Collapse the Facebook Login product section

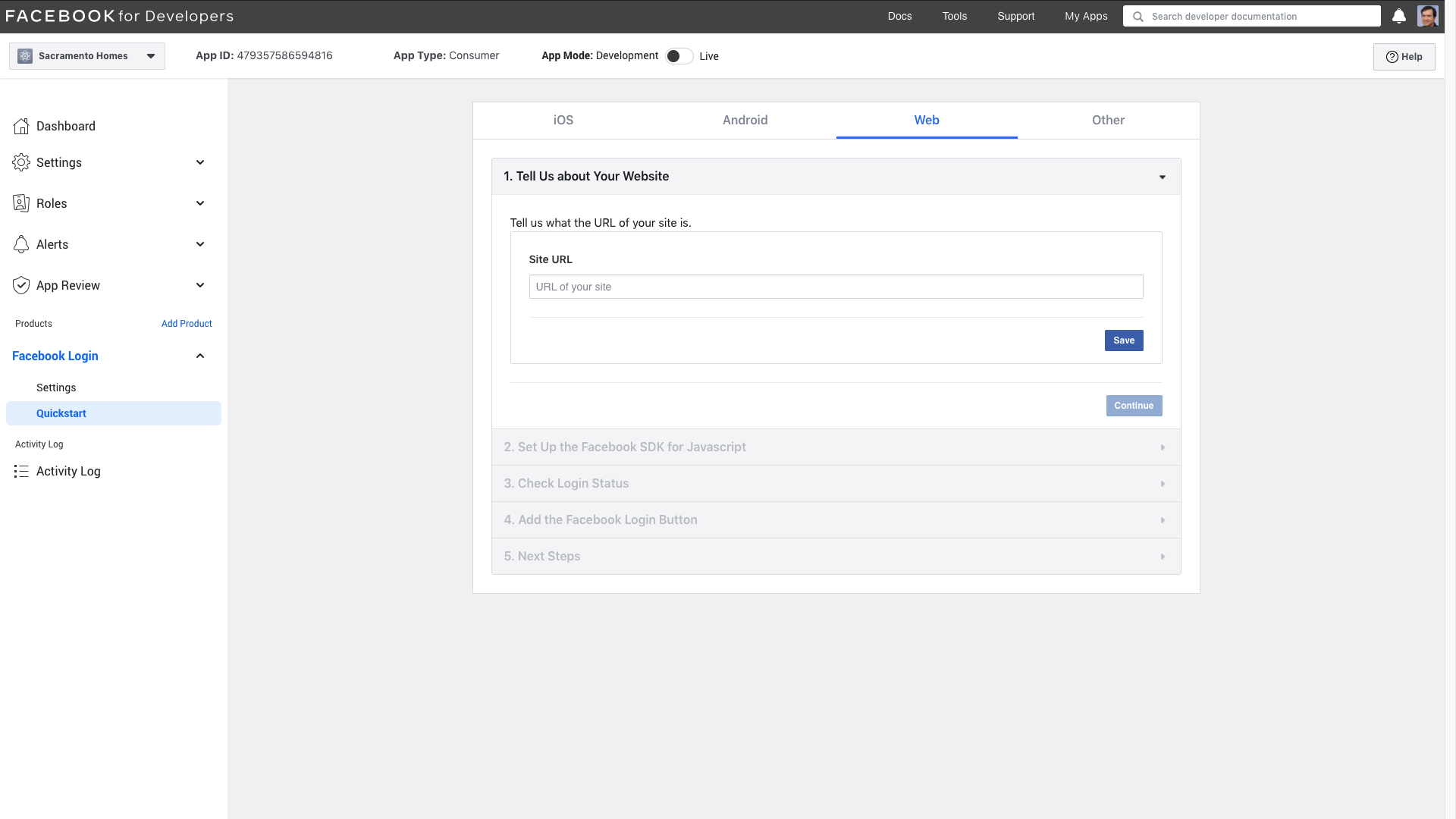[200, 356]
